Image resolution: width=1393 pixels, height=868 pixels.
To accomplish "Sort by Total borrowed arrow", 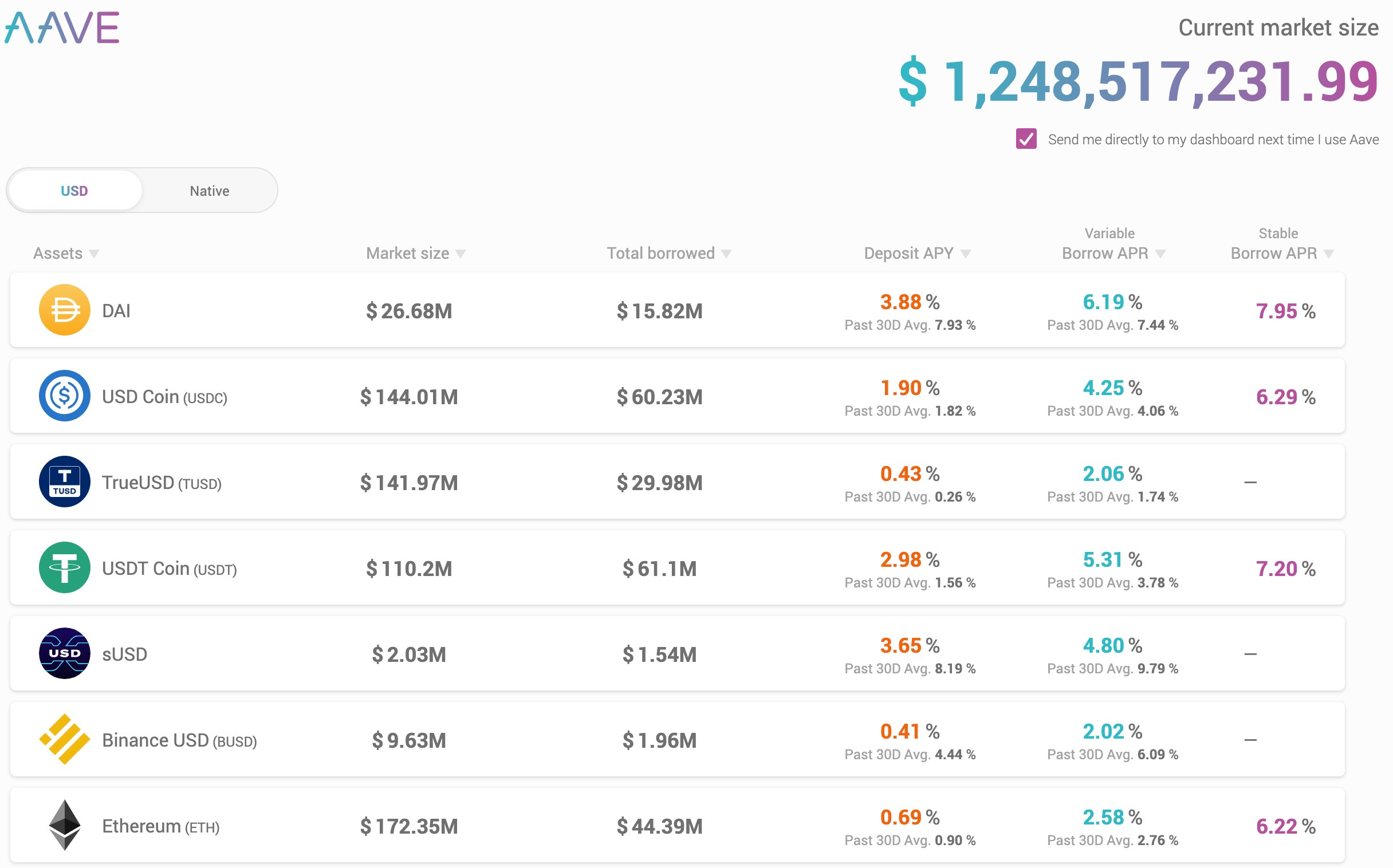I will pyautogui.click(x=726, y=254).
